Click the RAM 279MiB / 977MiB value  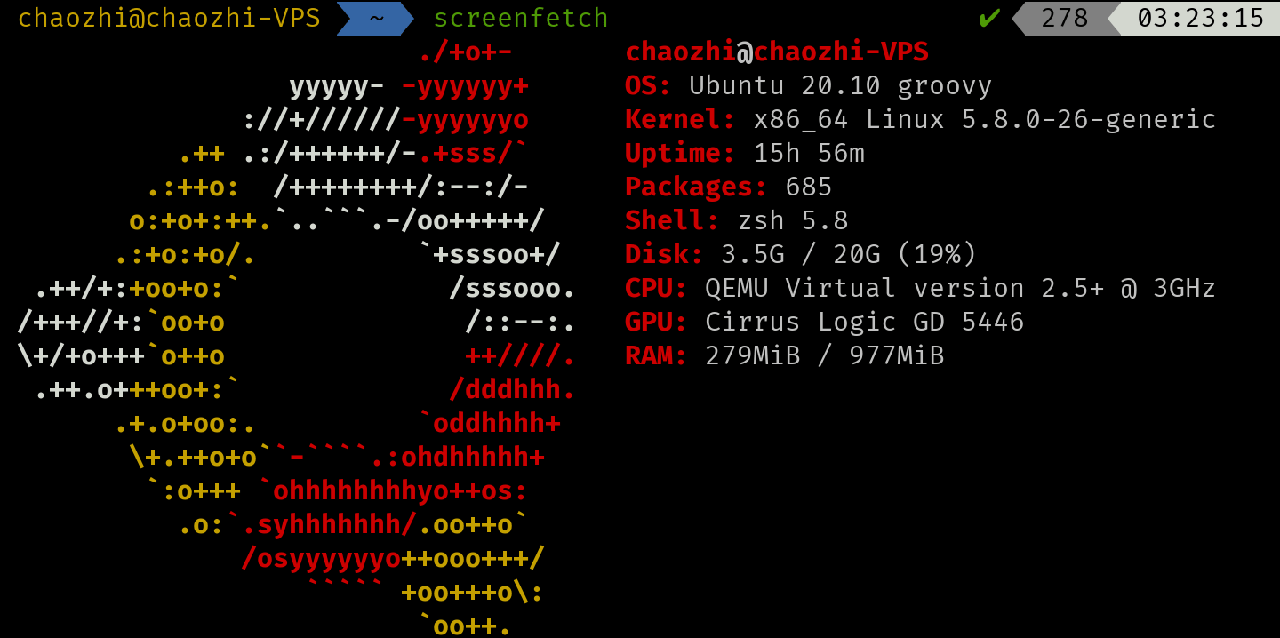click(824, 356)
